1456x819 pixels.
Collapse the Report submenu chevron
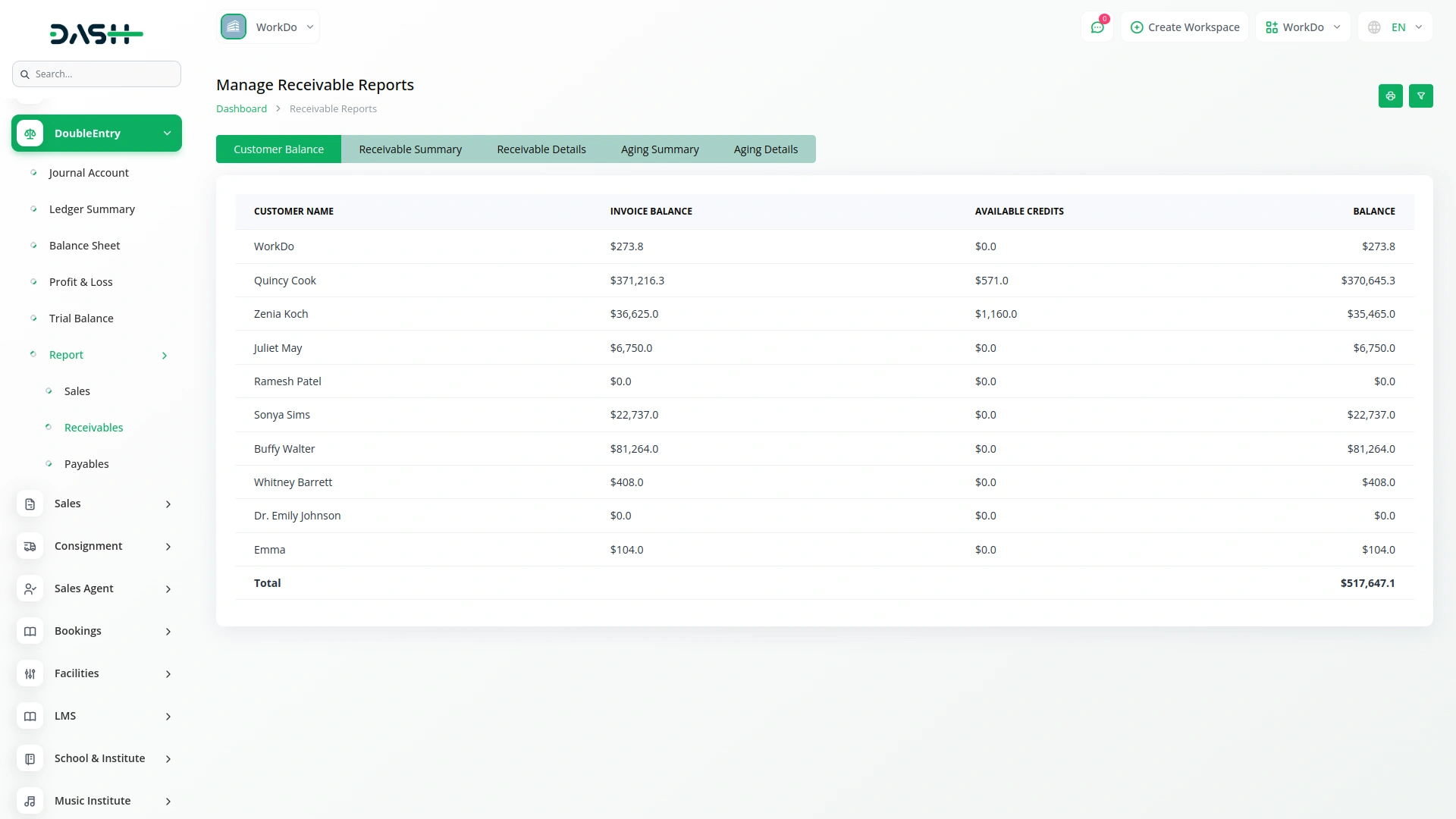(x=165, y=356)
